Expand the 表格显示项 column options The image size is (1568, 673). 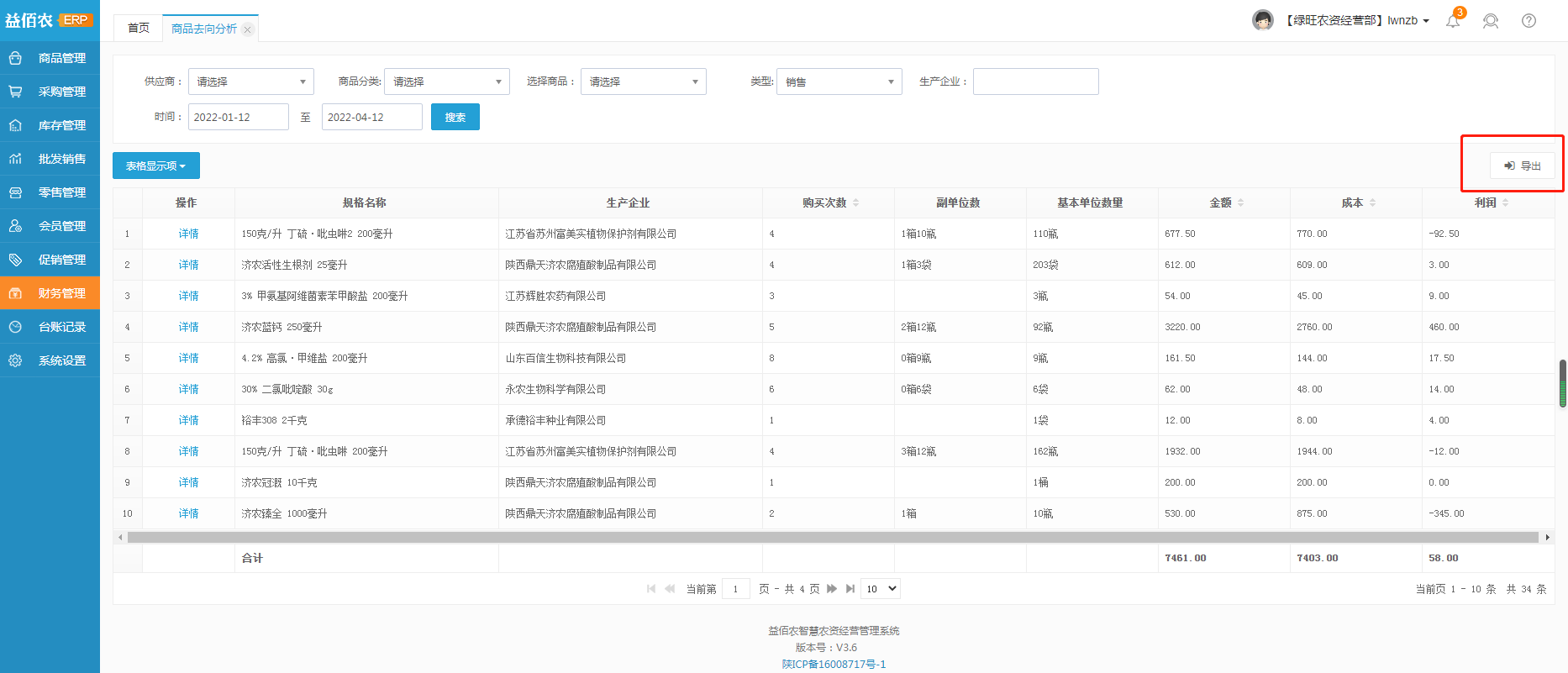coord(156,166)
